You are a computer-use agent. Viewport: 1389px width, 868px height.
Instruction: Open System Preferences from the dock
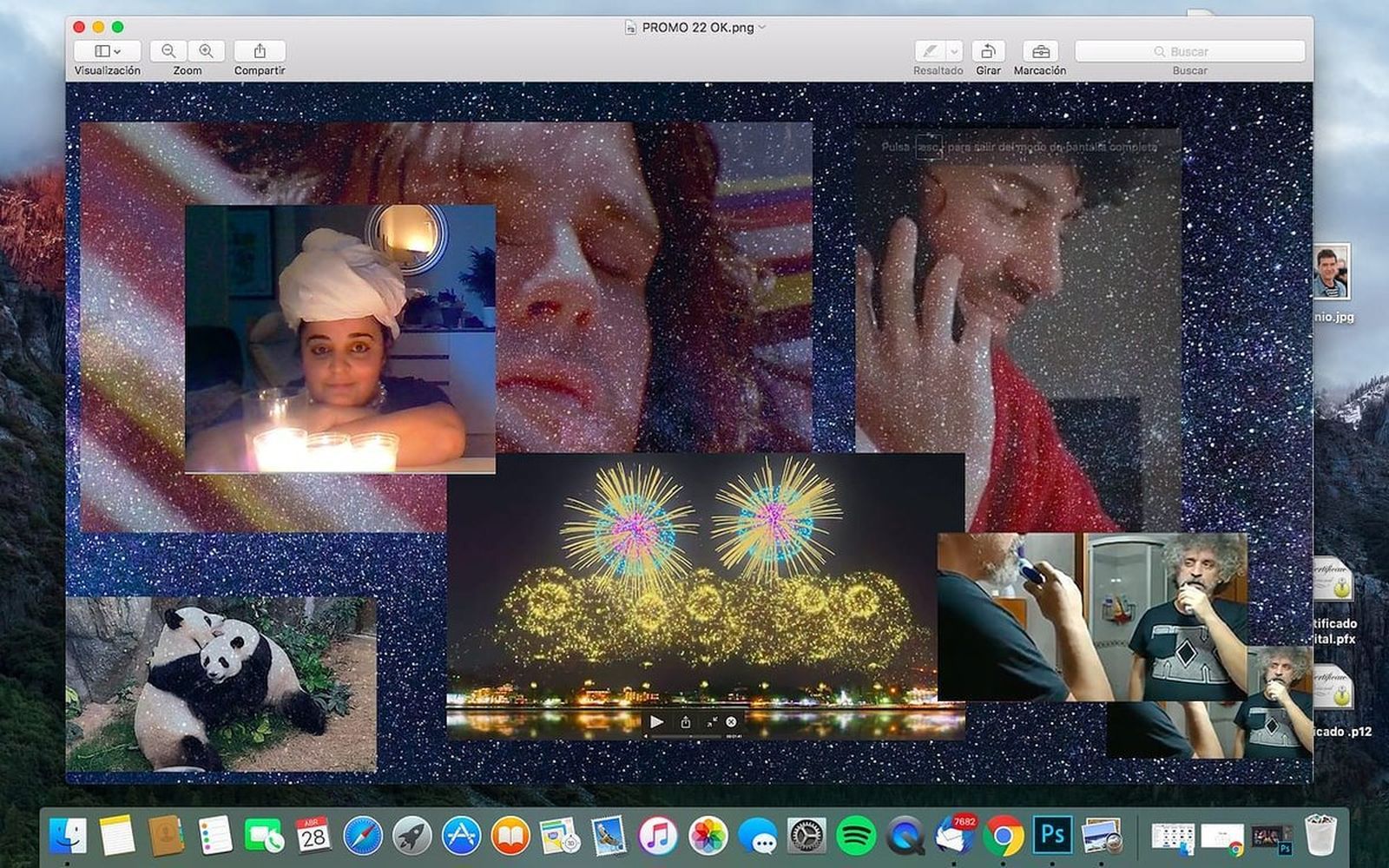point(806,836)
